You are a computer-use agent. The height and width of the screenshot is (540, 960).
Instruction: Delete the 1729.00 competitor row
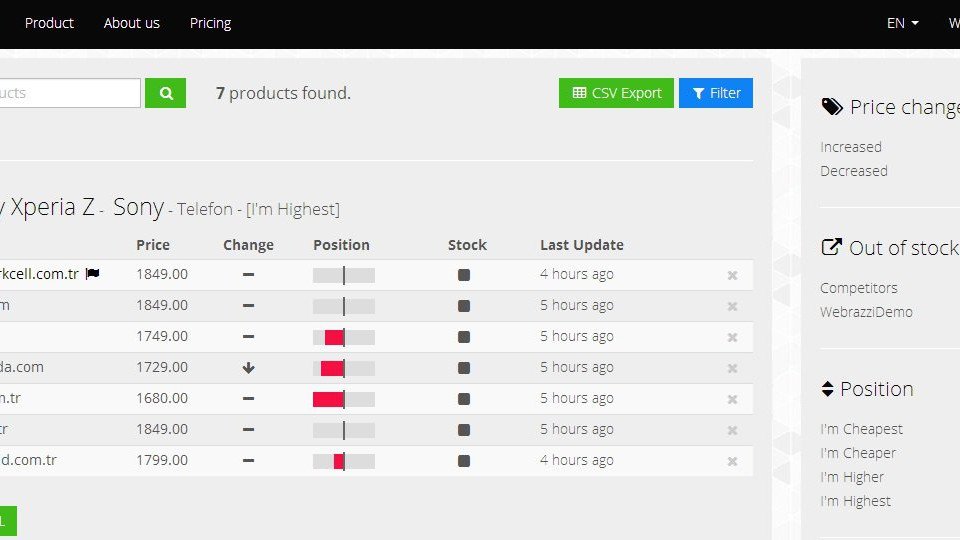click(732, 368)
